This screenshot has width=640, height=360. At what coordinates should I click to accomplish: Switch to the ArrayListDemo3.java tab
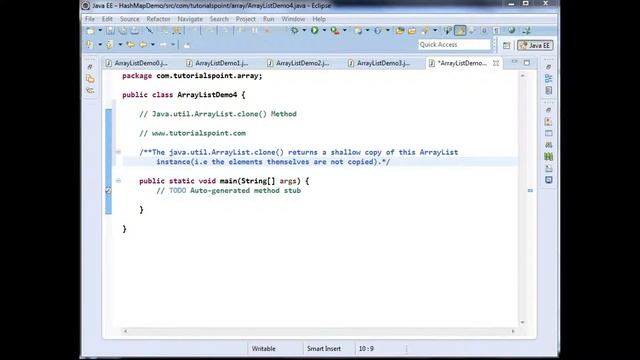379,63
